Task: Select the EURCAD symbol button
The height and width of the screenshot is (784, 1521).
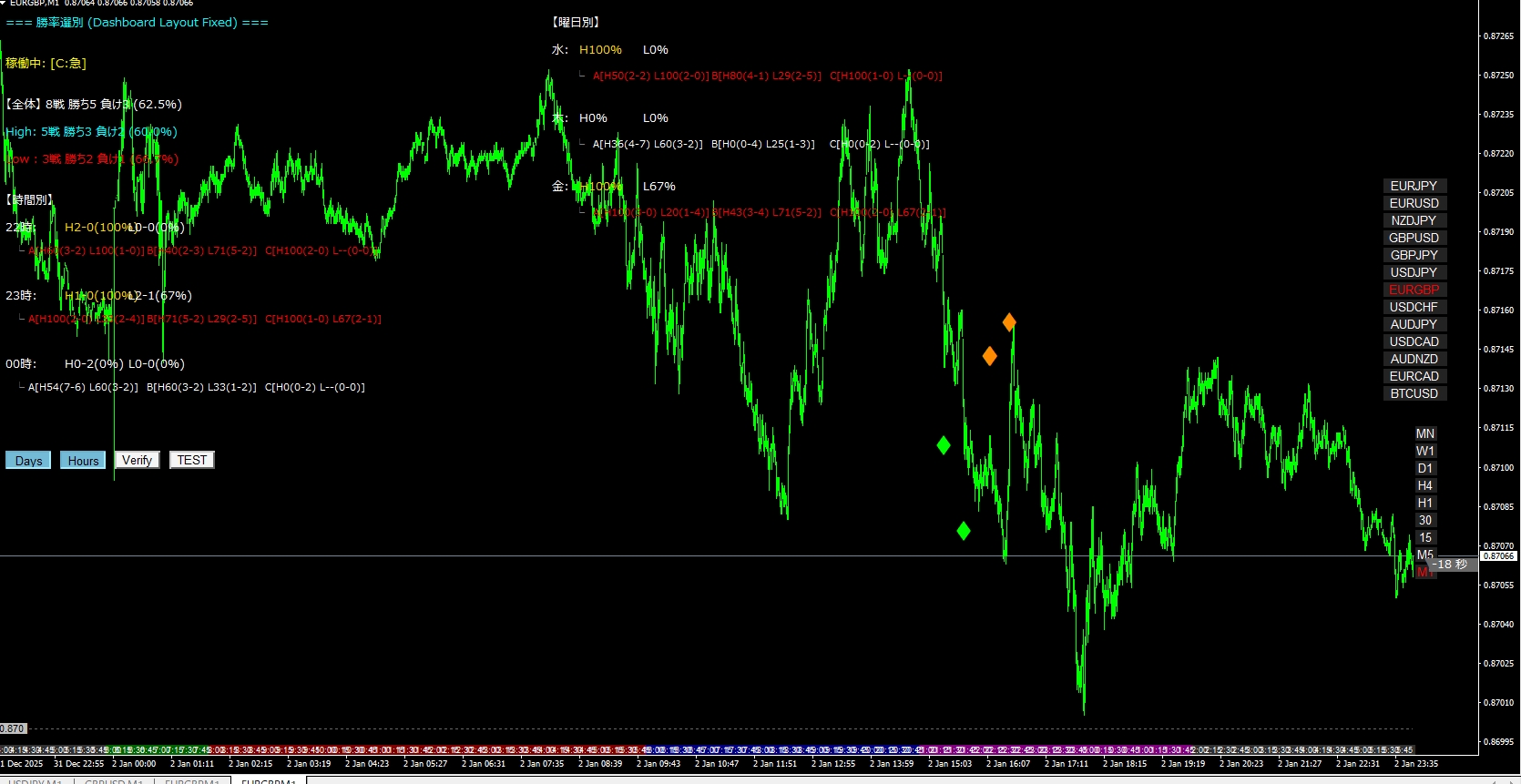Action: tap(1414, 376)
